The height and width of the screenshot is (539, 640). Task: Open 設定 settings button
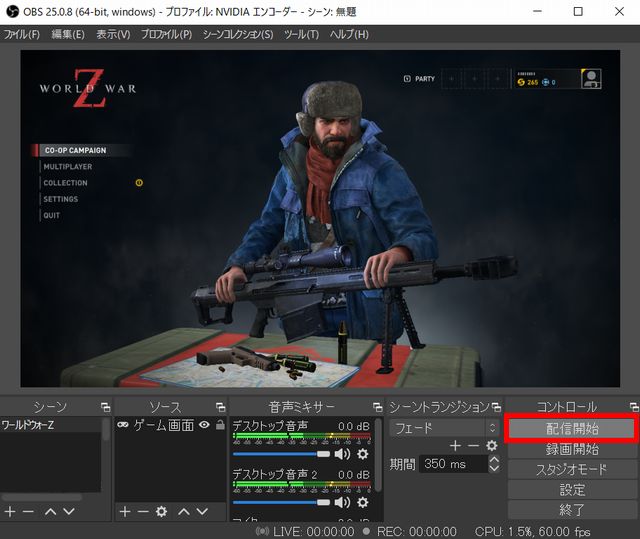[x=572, y=490]
